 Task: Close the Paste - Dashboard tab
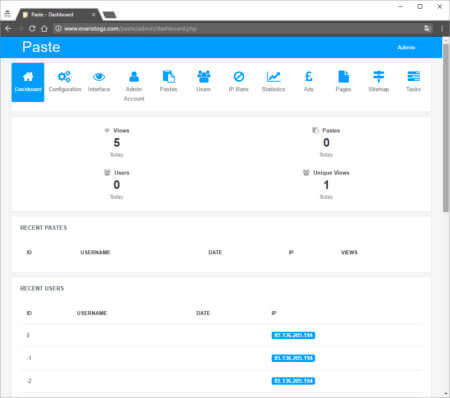94,15
